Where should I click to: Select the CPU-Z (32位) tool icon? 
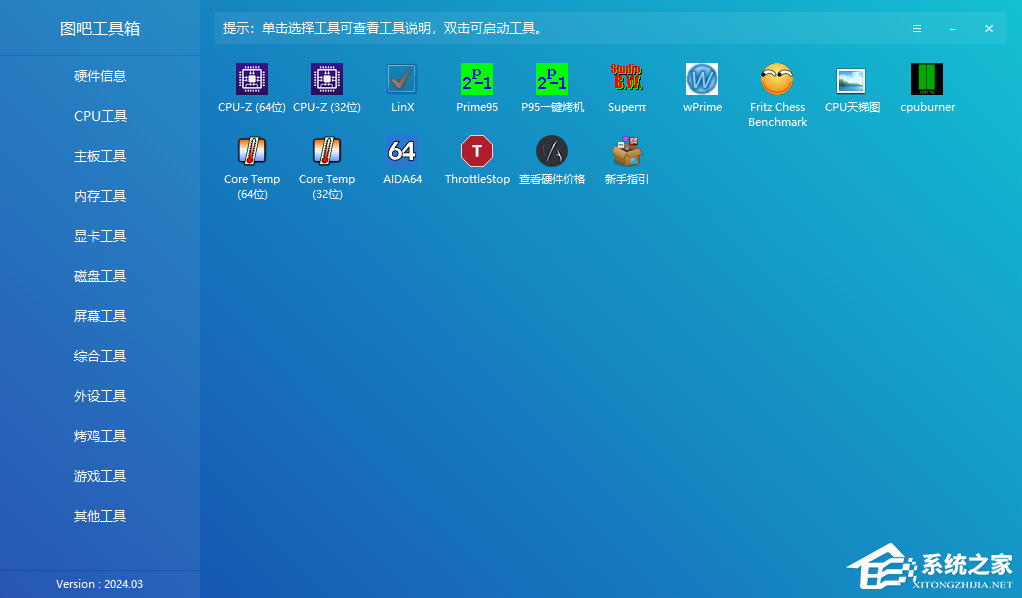pos(327,79)
